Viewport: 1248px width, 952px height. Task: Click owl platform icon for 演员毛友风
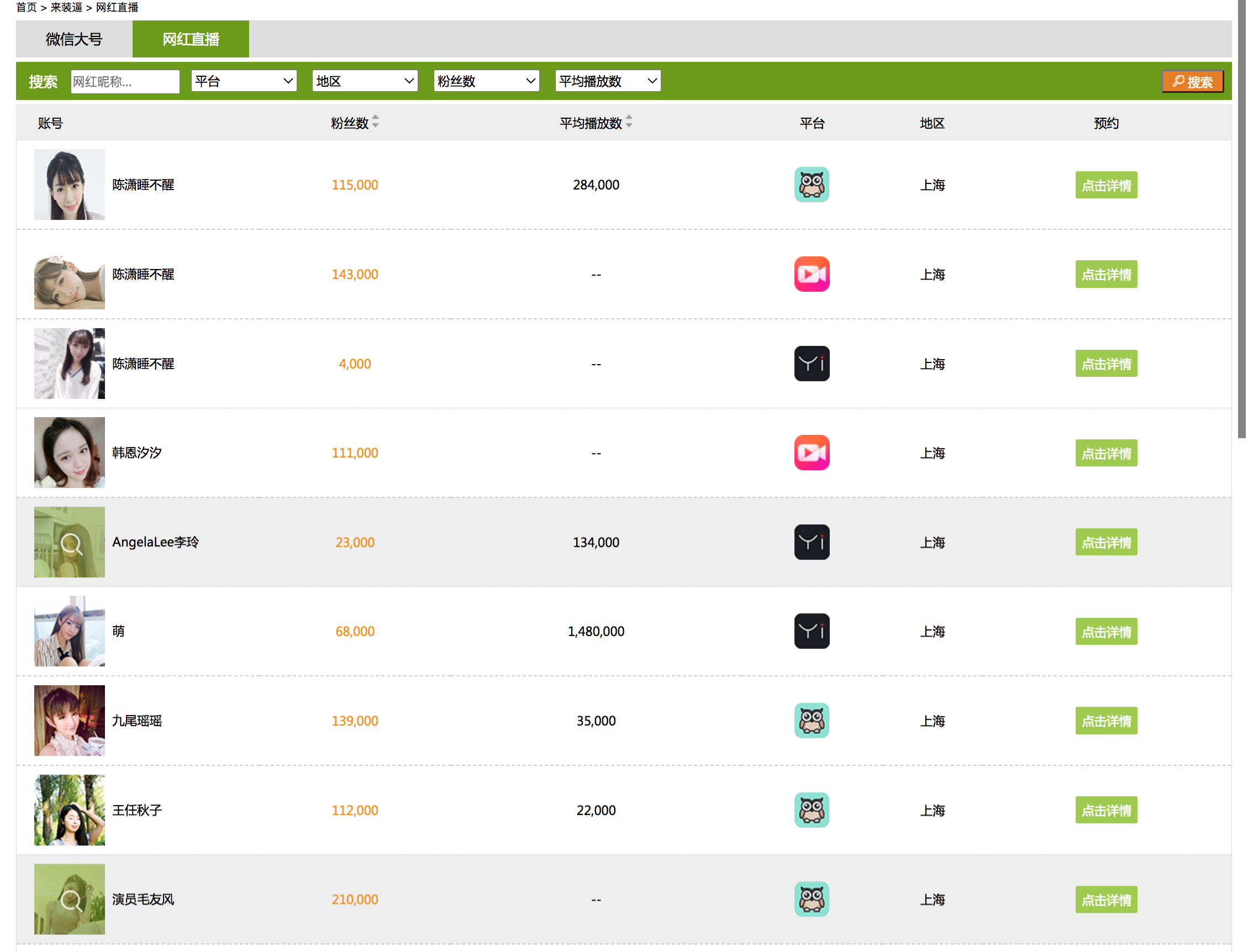[811, 900]
